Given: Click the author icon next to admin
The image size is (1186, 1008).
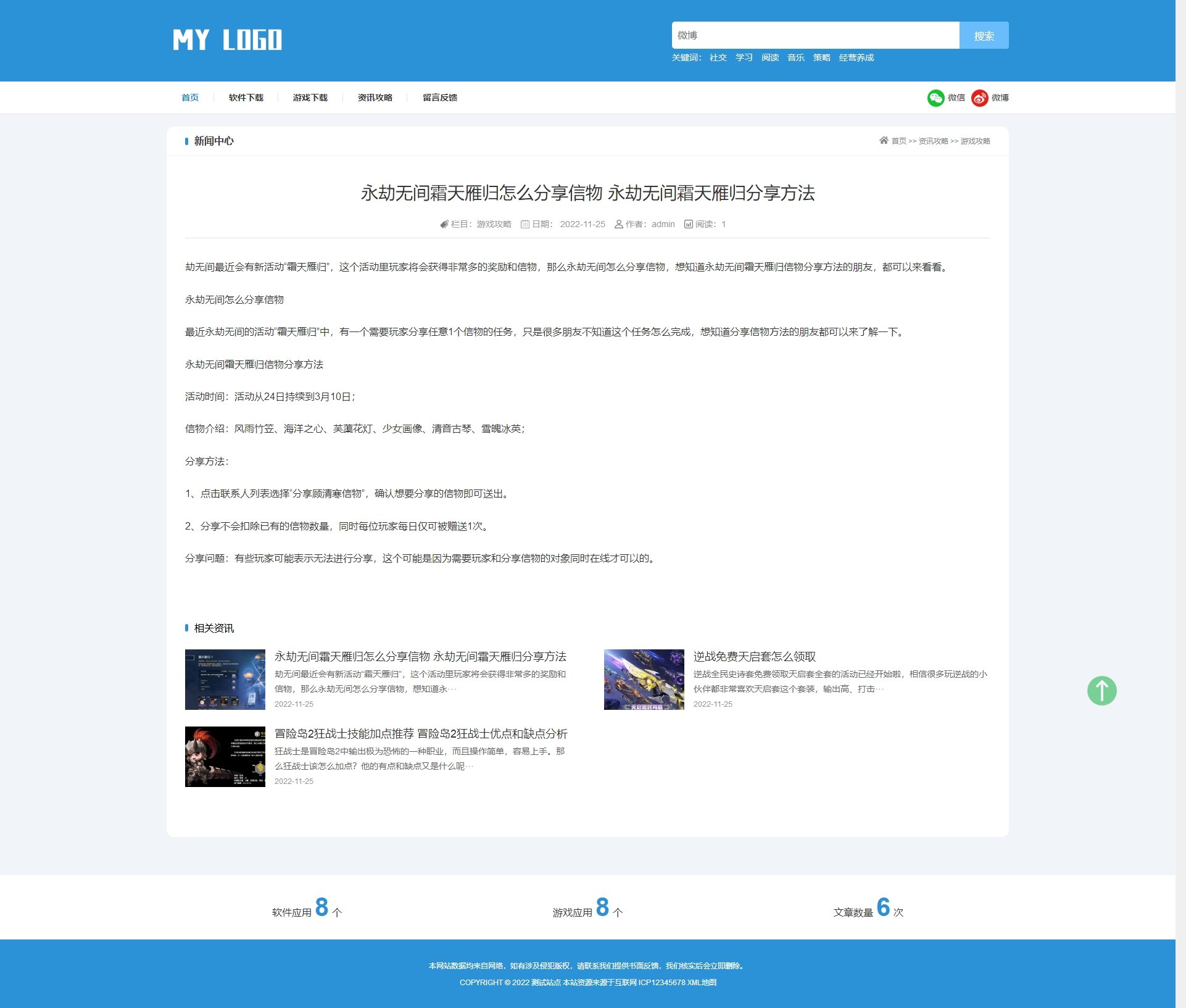Looking at the screenshot, I should (618, 224).
